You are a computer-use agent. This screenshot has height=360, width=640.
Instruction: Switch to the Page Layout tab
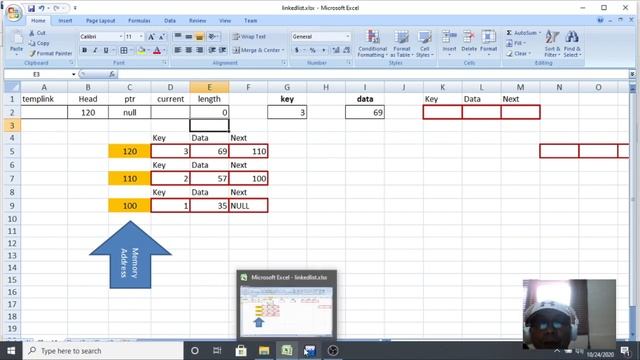point(100,21)
